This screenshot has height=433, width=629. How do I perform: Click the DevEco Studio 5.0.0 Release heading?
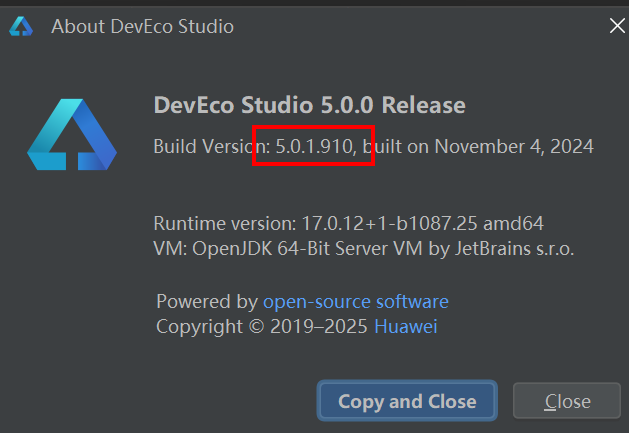point(309,105)
